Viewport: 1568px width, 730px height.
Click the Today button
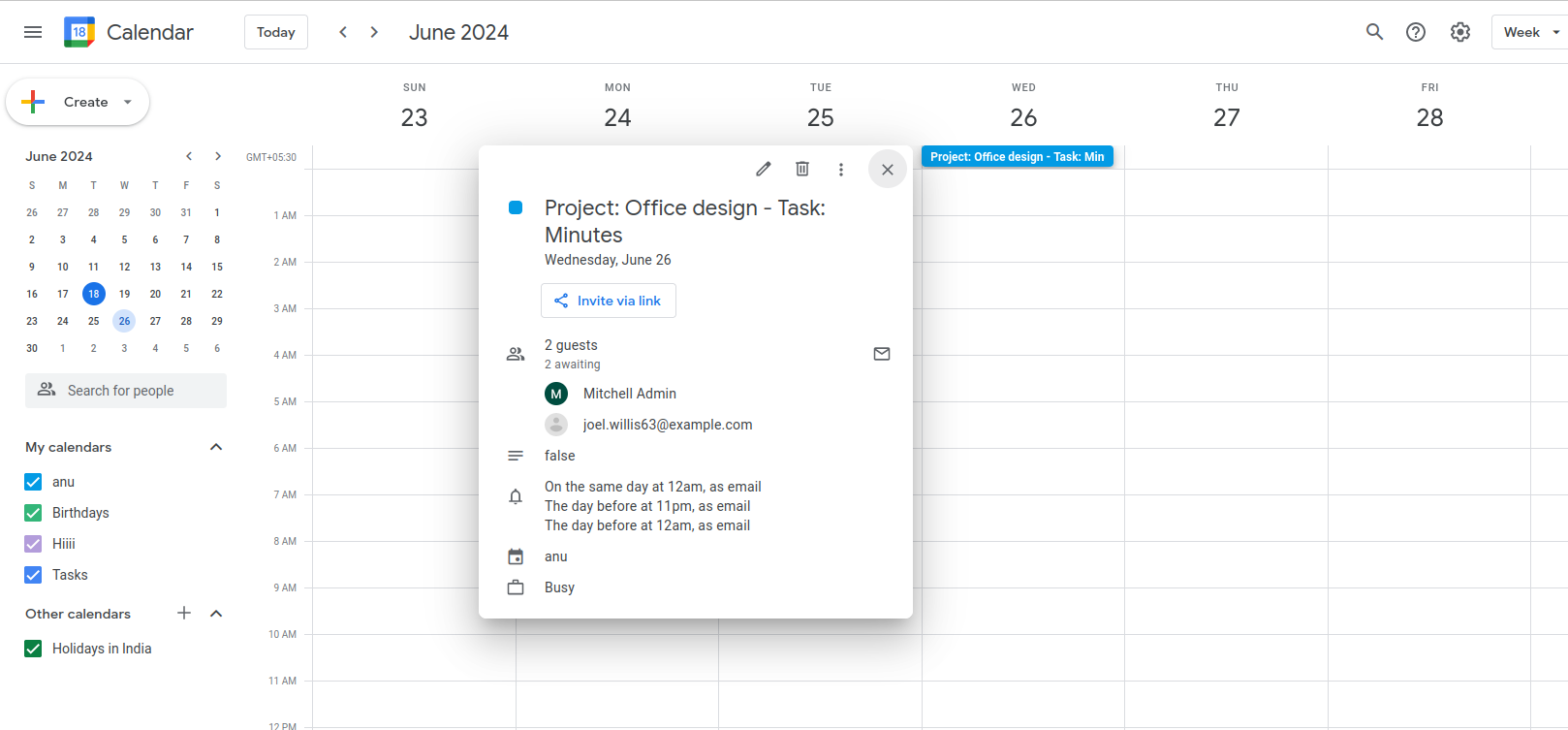click(275, 32)
